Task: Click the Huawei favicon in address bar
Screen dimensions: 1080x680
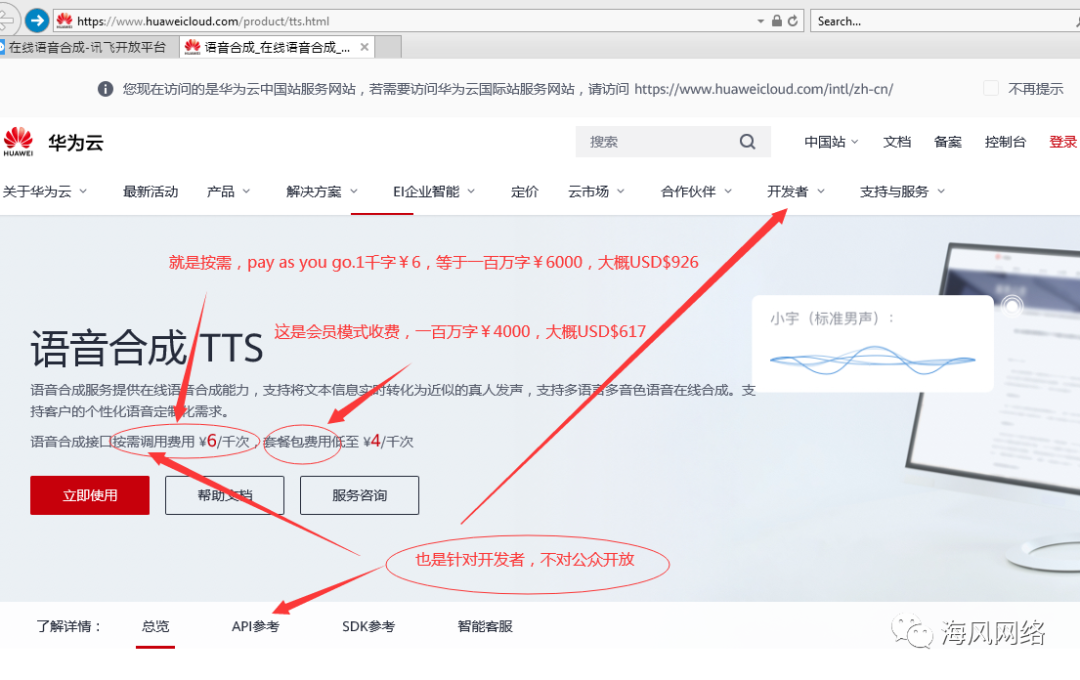Action: [x=65, y=21]
